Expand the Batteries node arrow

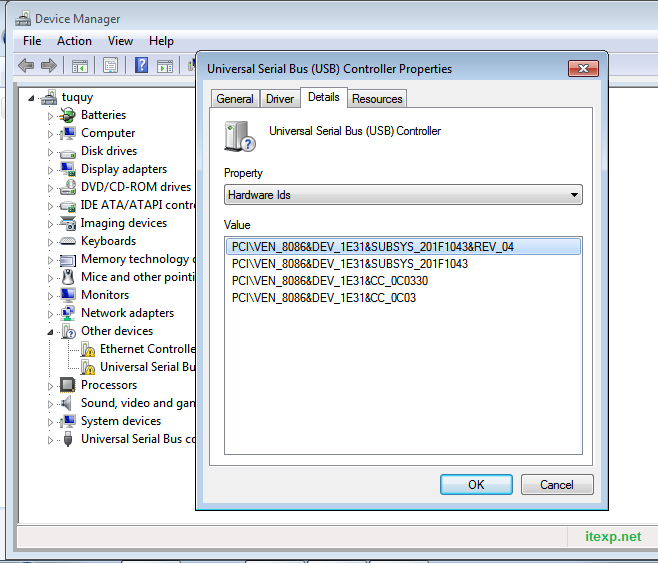click(50, 116)
